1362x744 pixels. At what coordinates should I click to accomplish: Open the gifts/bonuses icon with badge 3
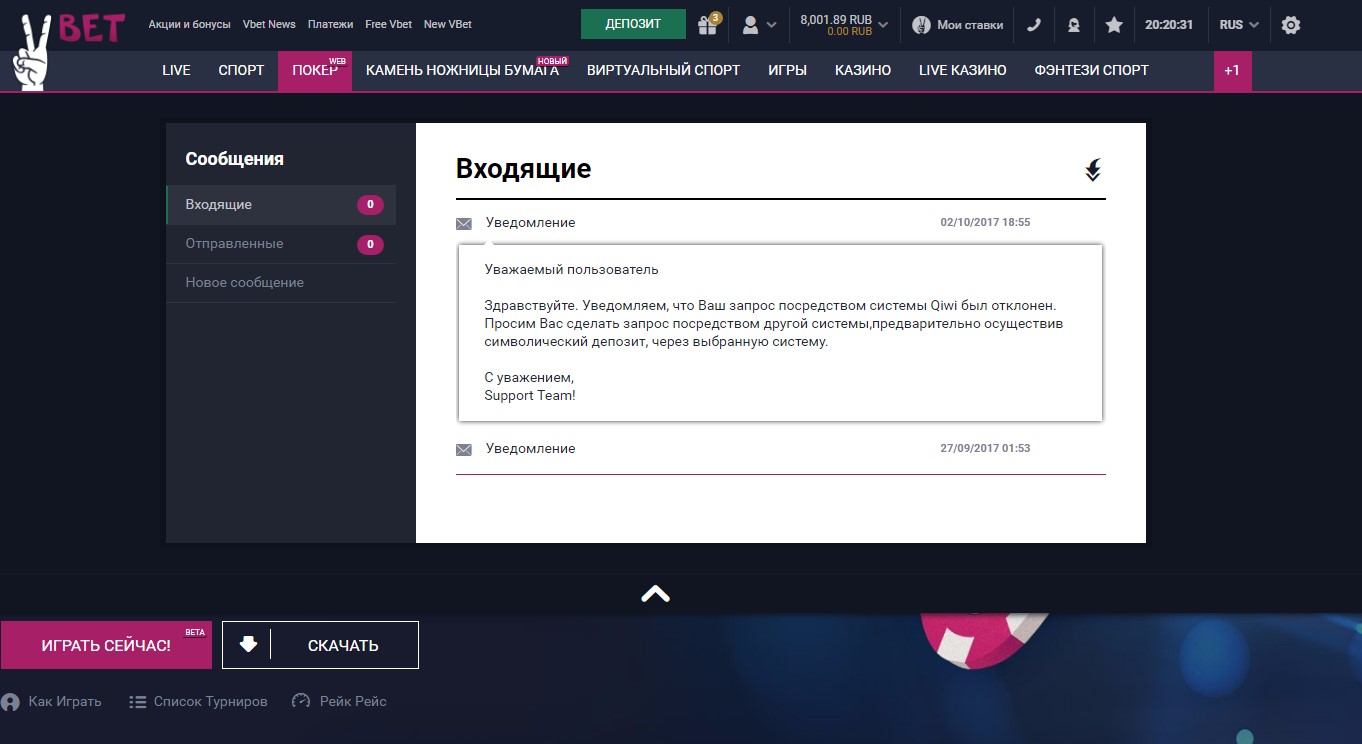708,24
